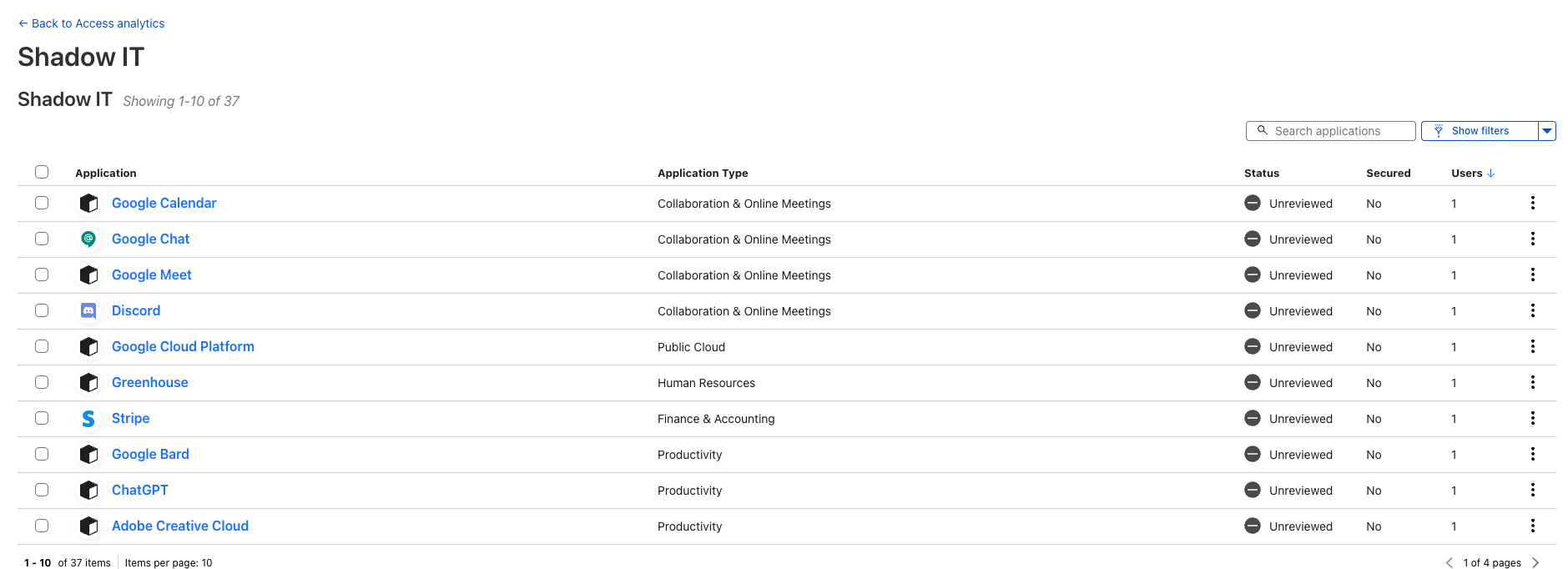Open the Google Meet application link

tap(152, 275)
